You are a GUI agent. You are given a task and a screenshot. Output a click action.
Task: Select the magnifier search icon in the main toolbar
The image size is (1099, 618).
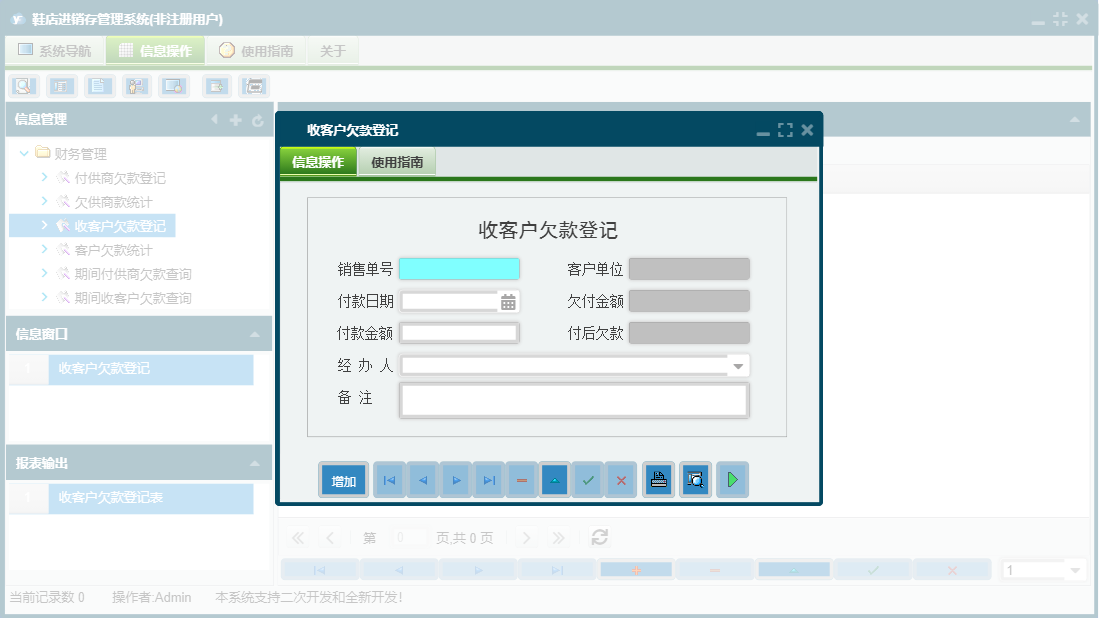pyautogui.click(x=22, y=86)
